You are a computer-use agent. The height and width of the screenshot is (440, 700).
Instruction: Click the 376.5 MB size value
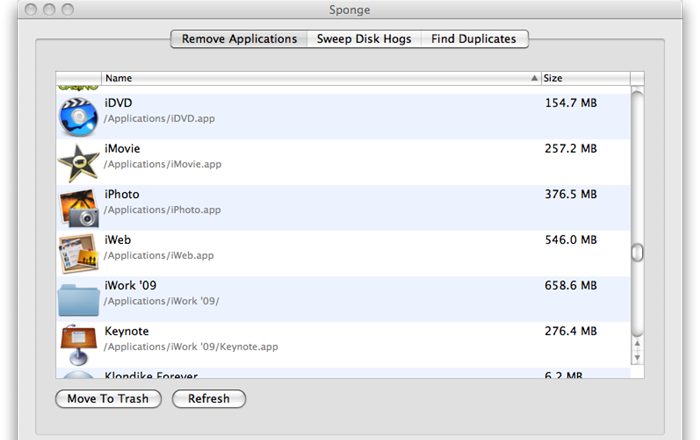[x=571, y=195]
